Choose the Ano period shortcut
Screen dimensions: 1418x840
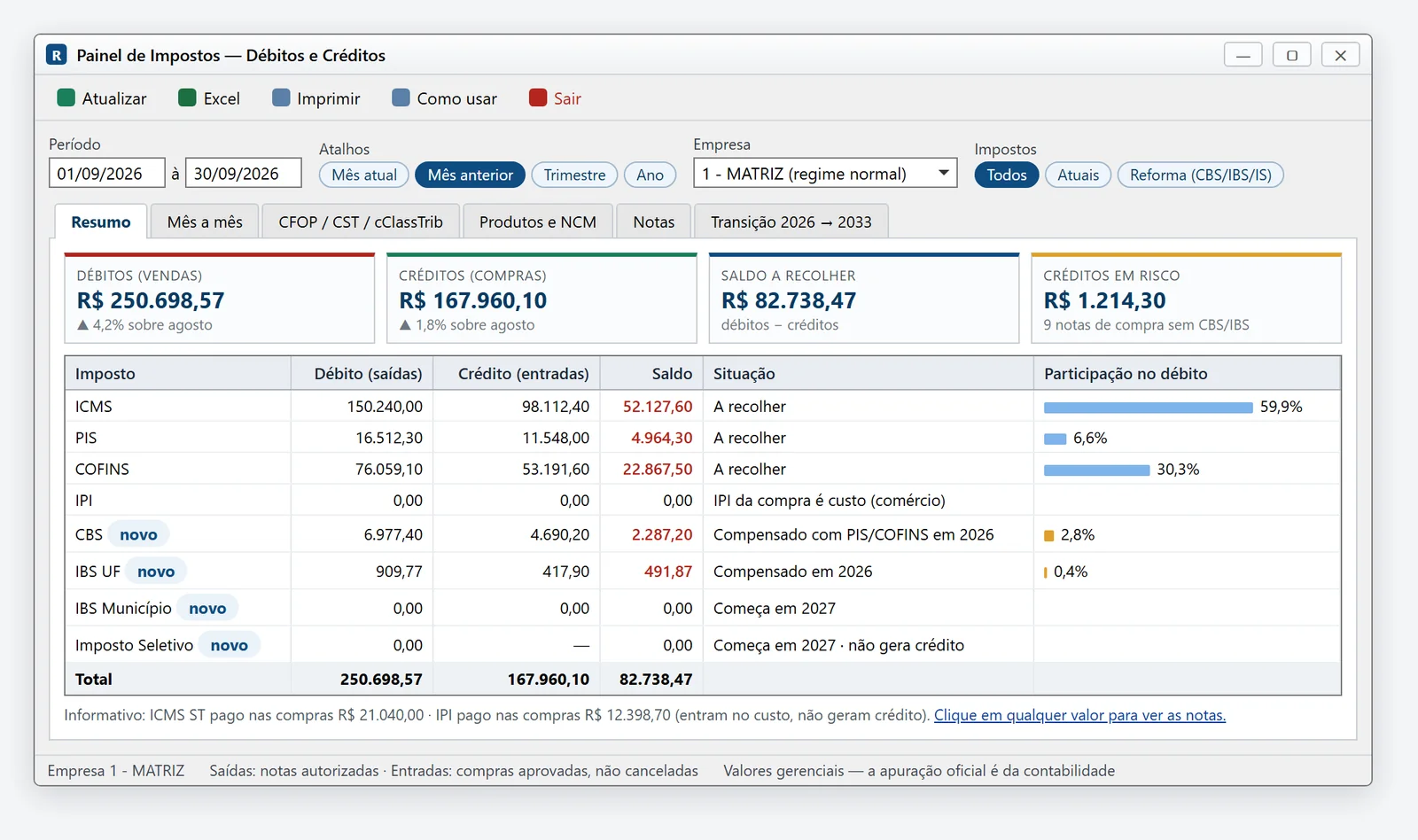tap(650, 175)
